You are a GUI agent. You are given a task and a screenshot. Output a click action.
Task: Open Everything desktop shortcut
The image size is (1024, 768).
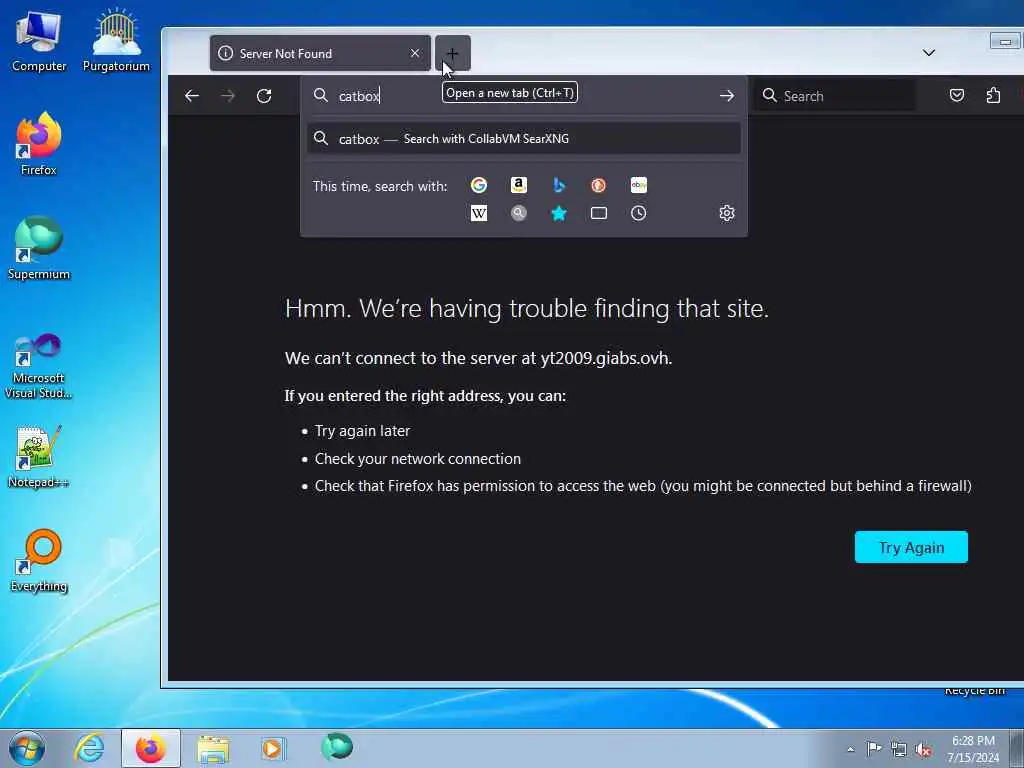pos(39,560)
